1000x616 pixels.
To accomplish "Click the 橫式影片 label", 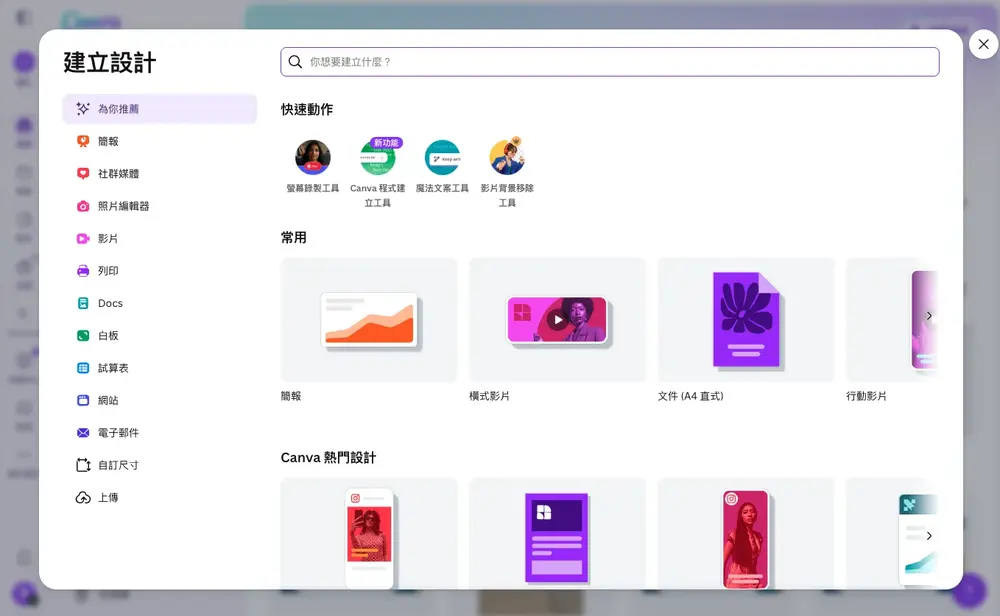I will (490, 396).
